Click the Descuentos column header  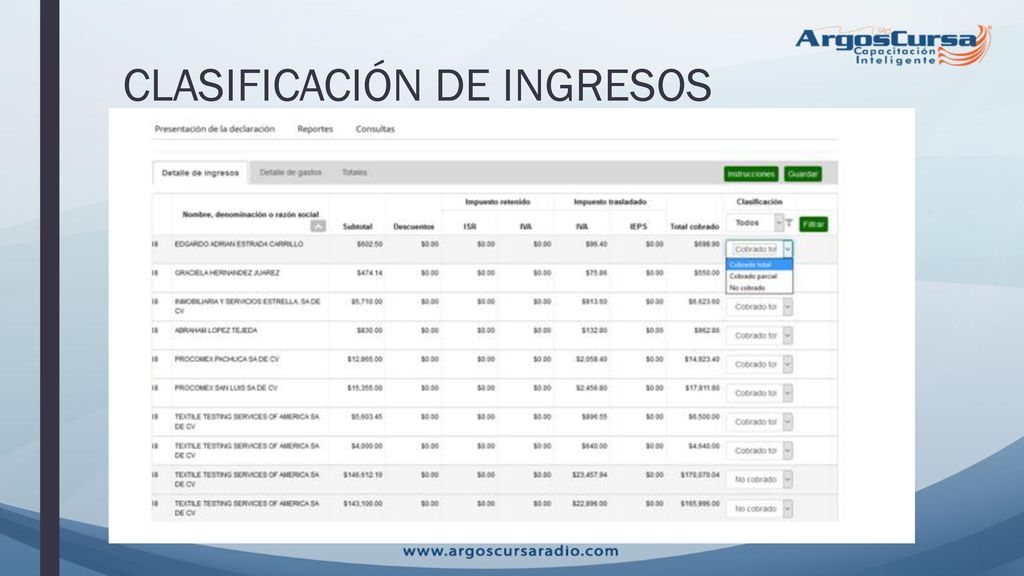(413, 227)
